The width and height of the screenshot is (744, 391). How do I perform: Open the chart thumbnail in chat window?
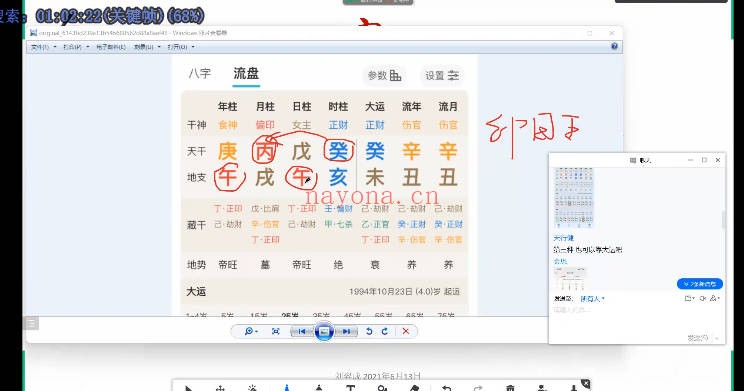(574, 197)
